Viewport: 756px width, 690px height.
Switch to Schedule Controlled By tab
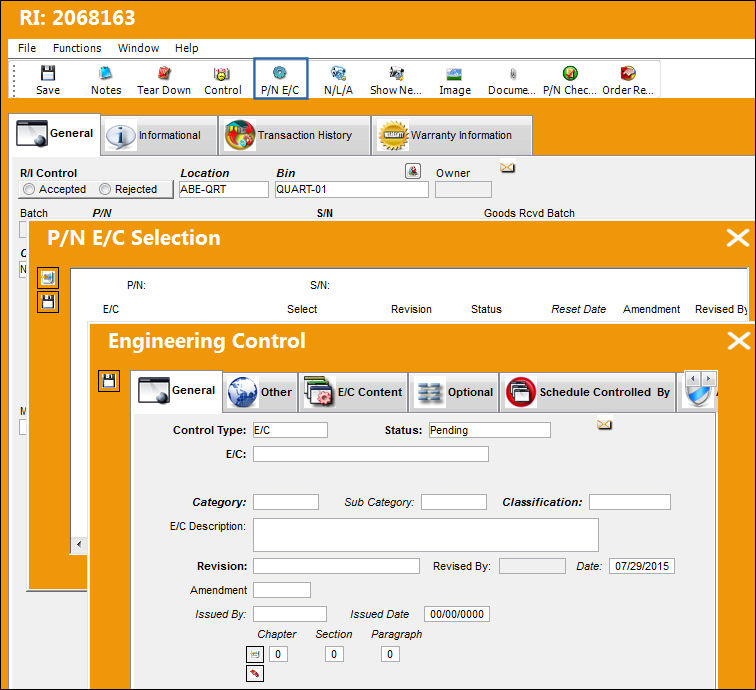[x=588, y=392]
